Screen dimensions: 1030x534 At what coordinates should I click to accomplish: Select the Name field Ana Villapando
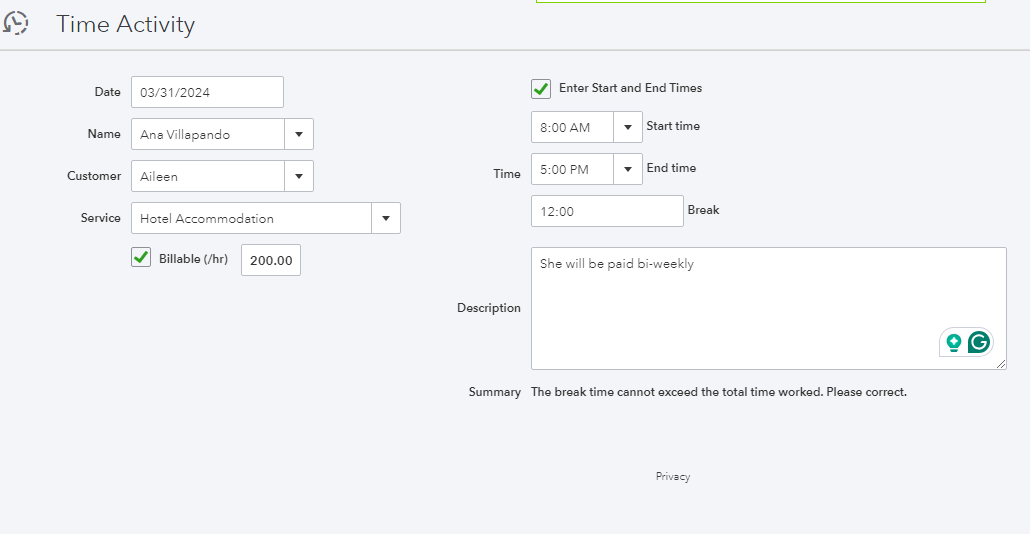pyautogui.click(x=208, y=134)
